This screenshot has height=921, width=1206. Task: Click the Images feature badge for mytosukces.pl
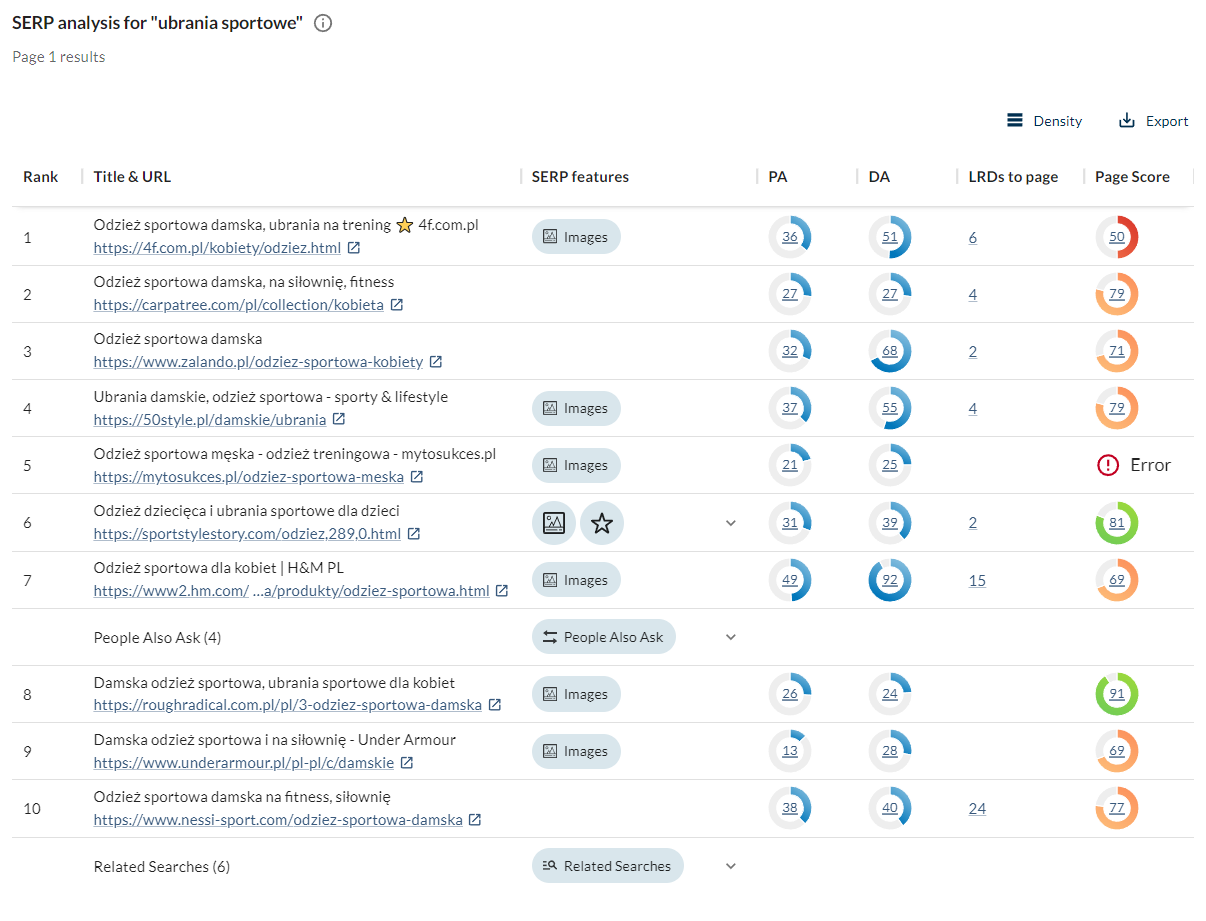tap(576, 465)
